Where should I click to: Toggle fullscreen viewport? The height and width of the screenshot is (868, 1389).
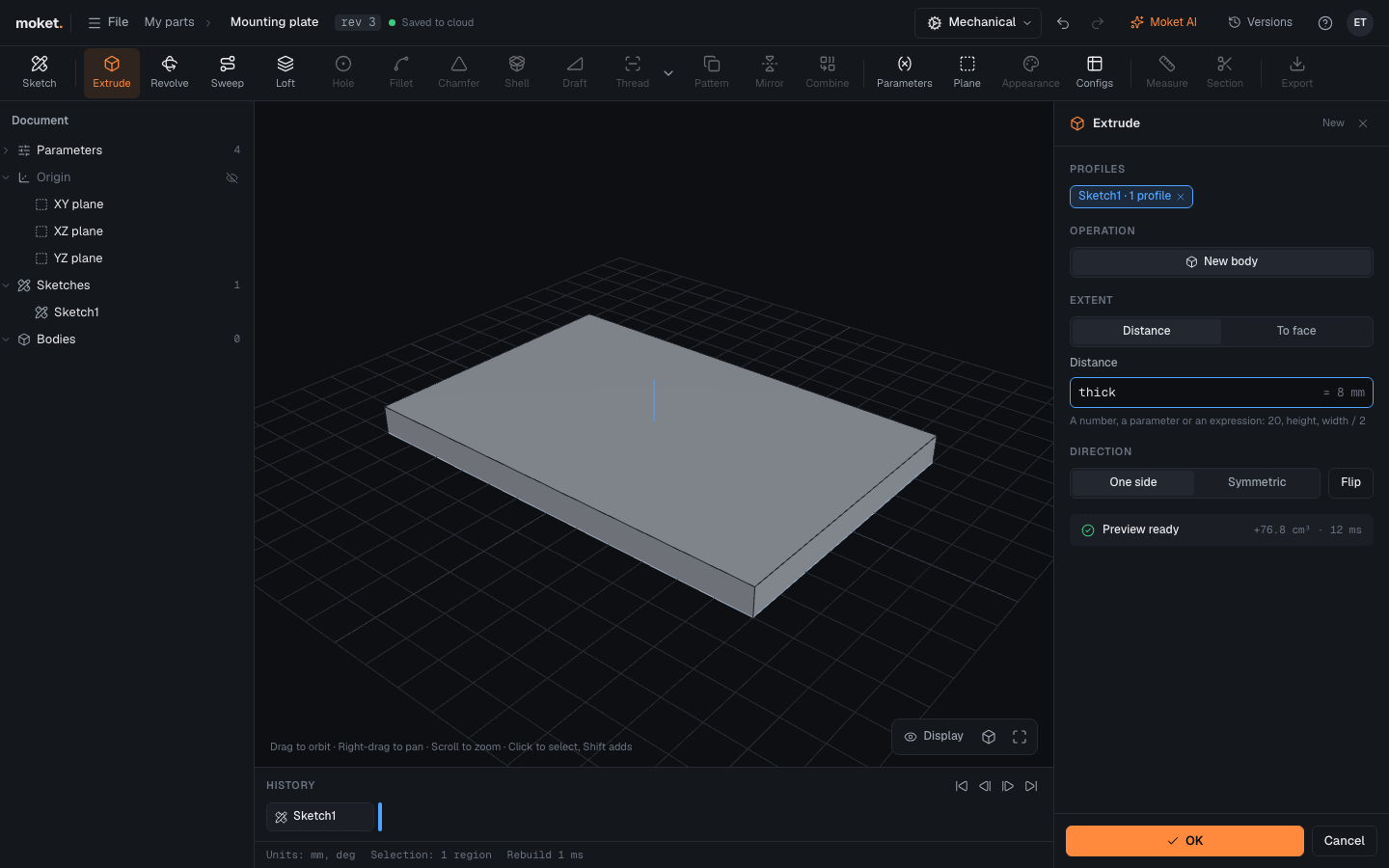[1020, 737]
